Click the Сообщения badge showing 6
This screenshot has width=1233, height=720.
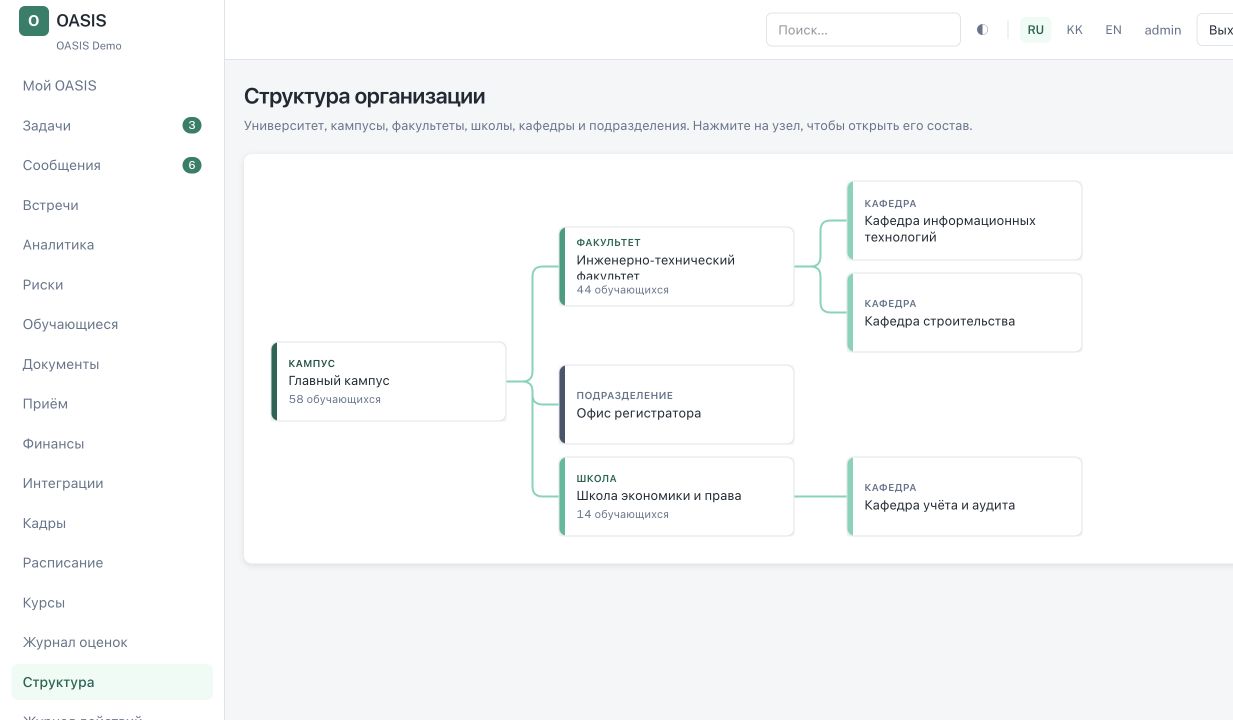point(192,165)
